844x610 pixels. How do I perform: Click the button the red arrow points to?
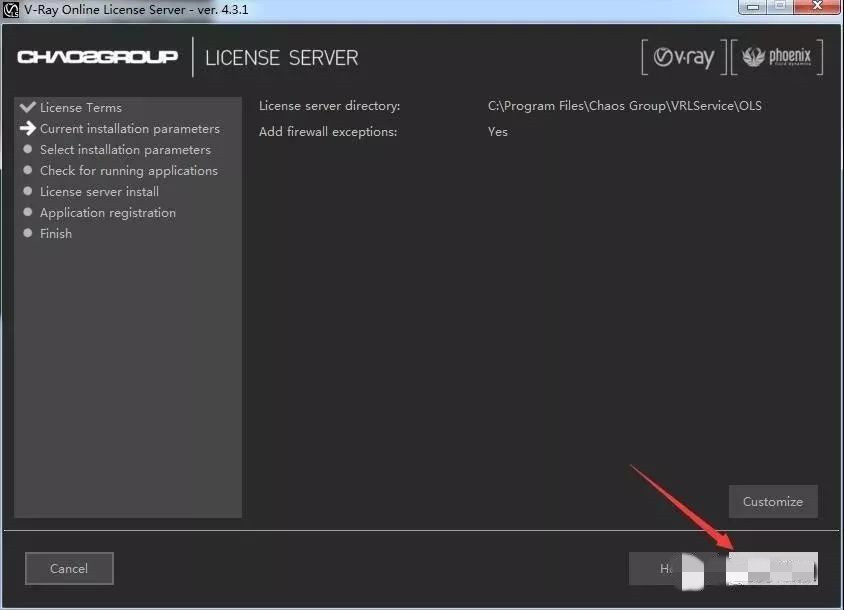pyautogui.click(x=771, y=568)
